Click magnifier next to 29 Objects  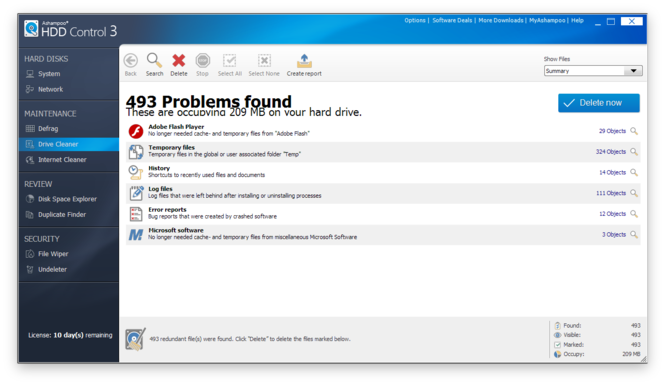(634, 131)
